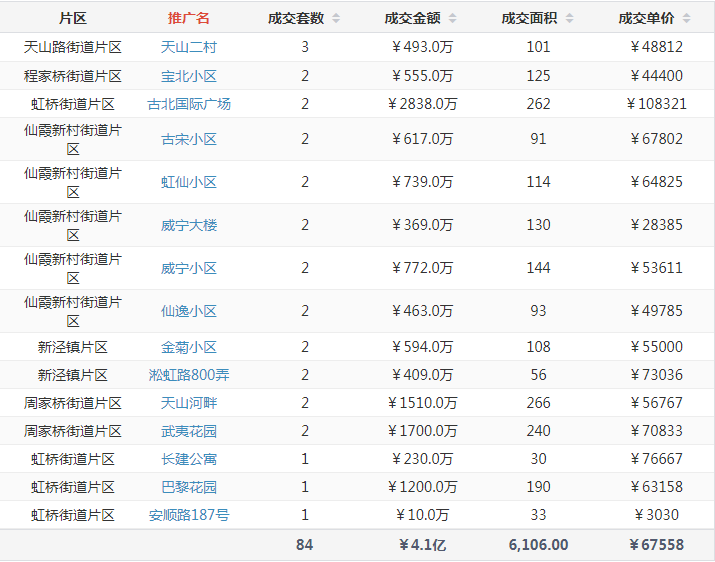This screenshot has width=715, height=562.
Task: Select the ￥108321 unit price cell
Action: pos(656,104)
